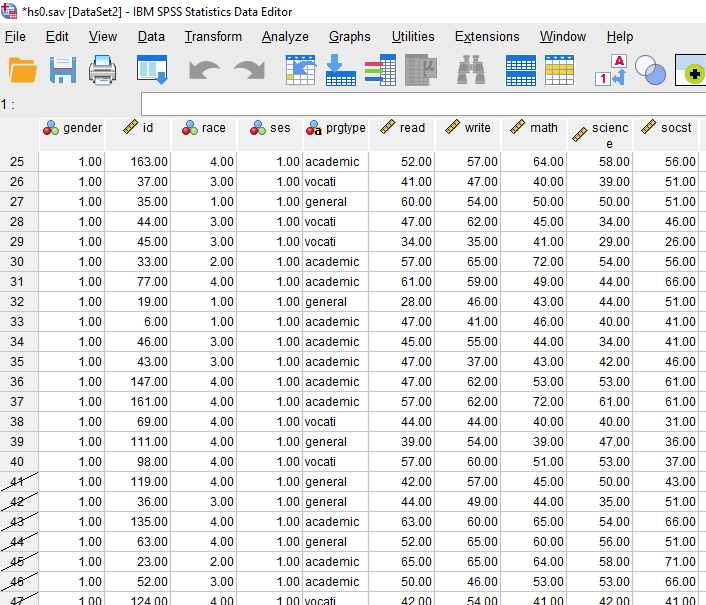Open the Utilities menu
Screen dimensions: 706x605
[x=413, y=36]
